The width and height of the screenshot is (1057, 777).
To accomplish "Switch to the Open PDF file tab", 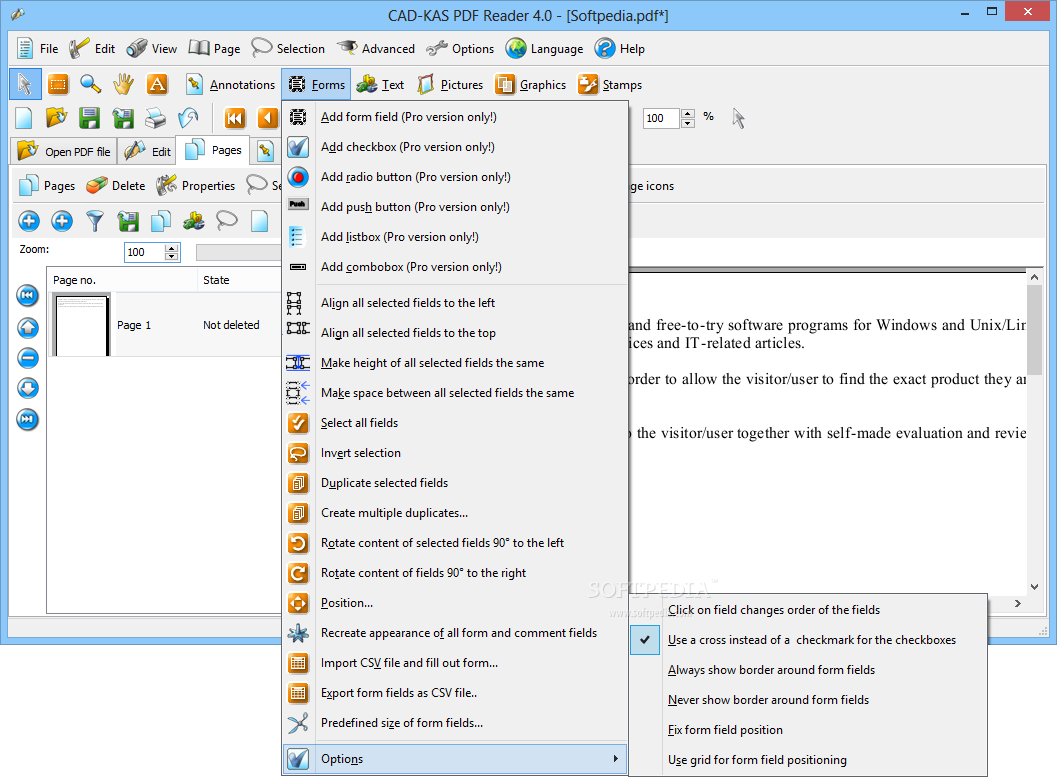I will 63,152.
